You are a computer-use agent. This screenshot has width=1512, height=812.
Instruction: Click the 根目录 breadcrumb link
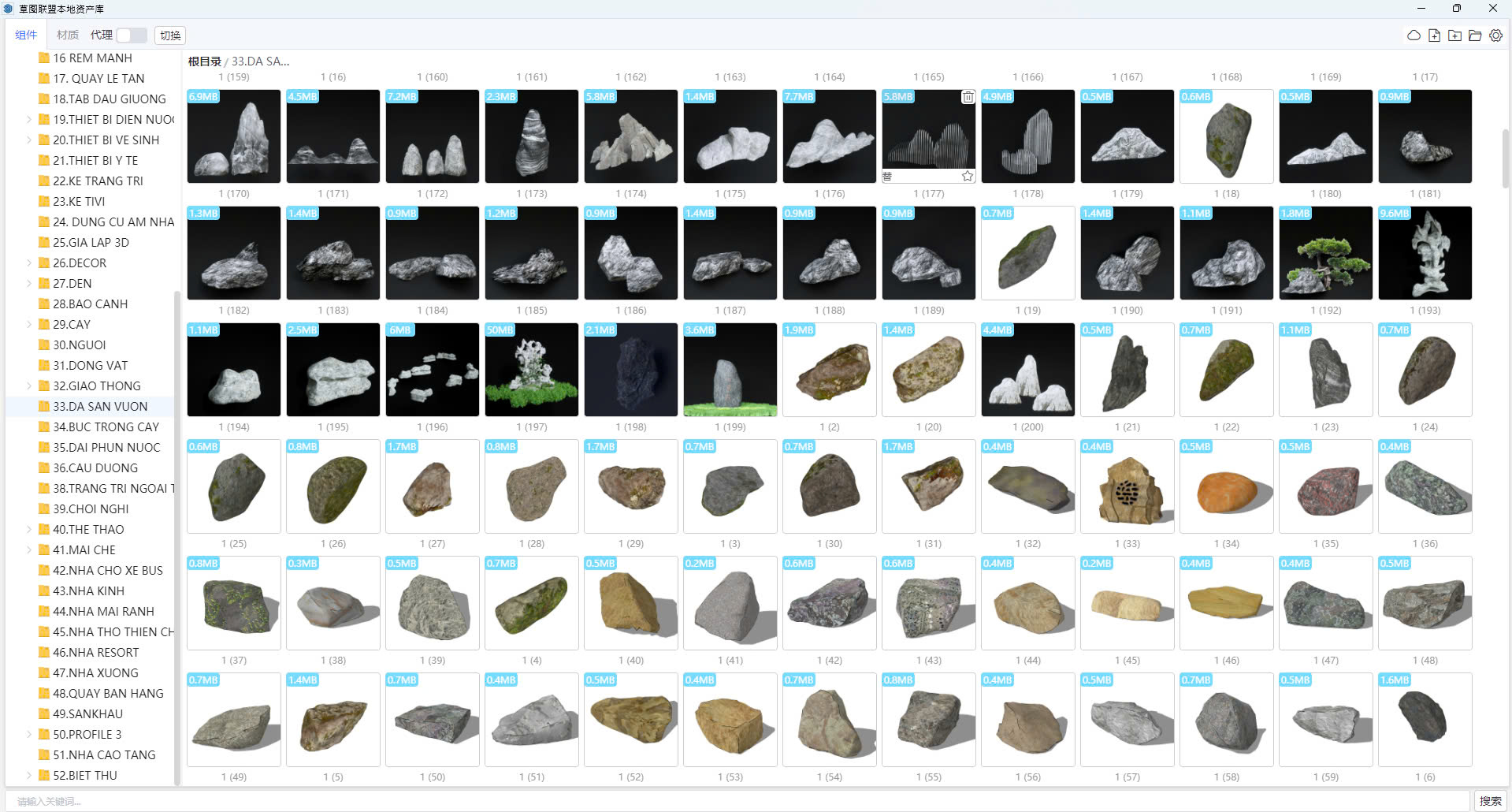[x=204, y=61]
